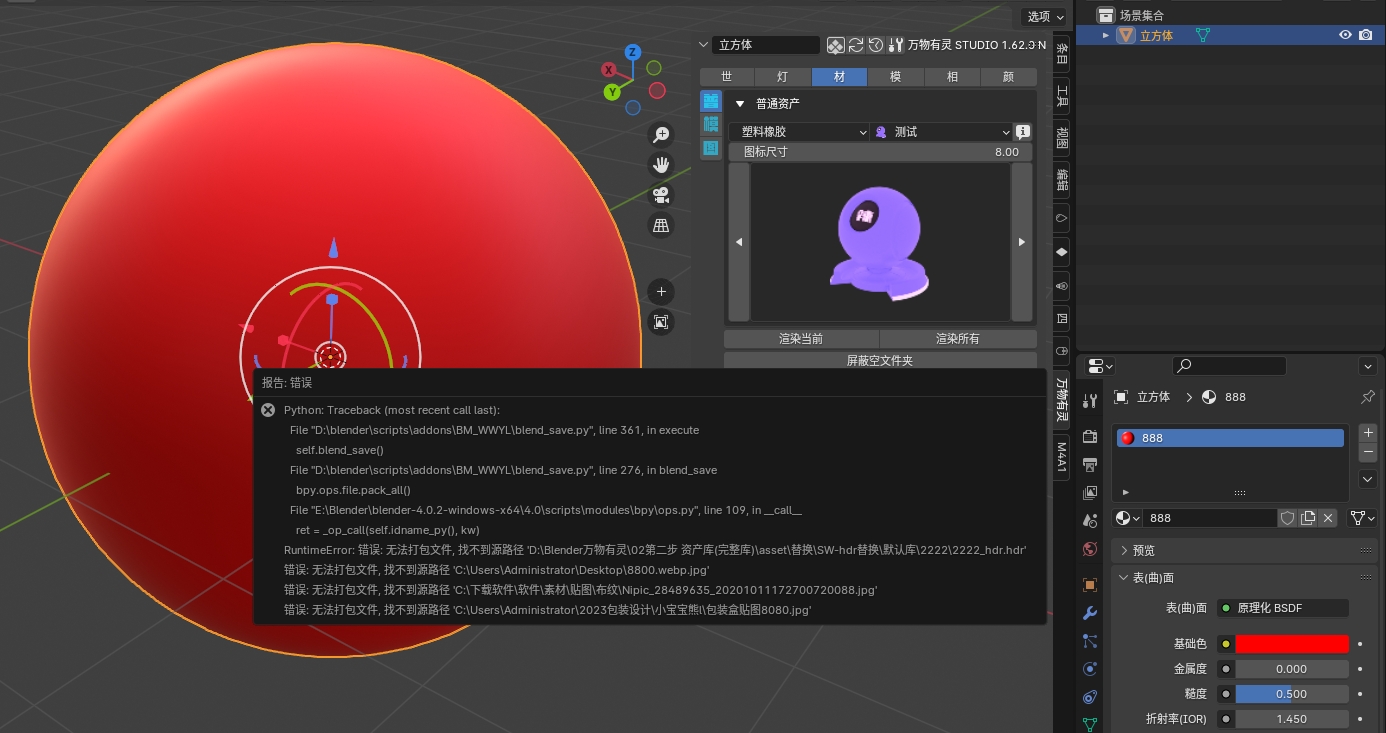Click socket dot beside 糙度

[x=1226, y=694]
